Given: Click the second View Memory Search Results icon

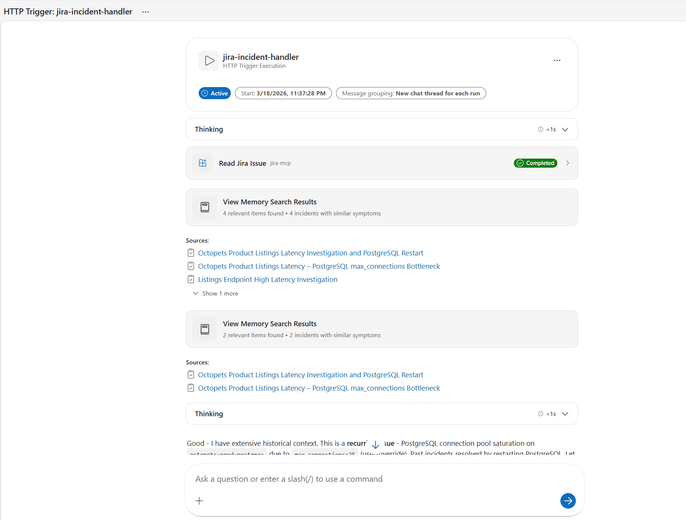Looking at the screenshot, I should (x=205, y=329).
